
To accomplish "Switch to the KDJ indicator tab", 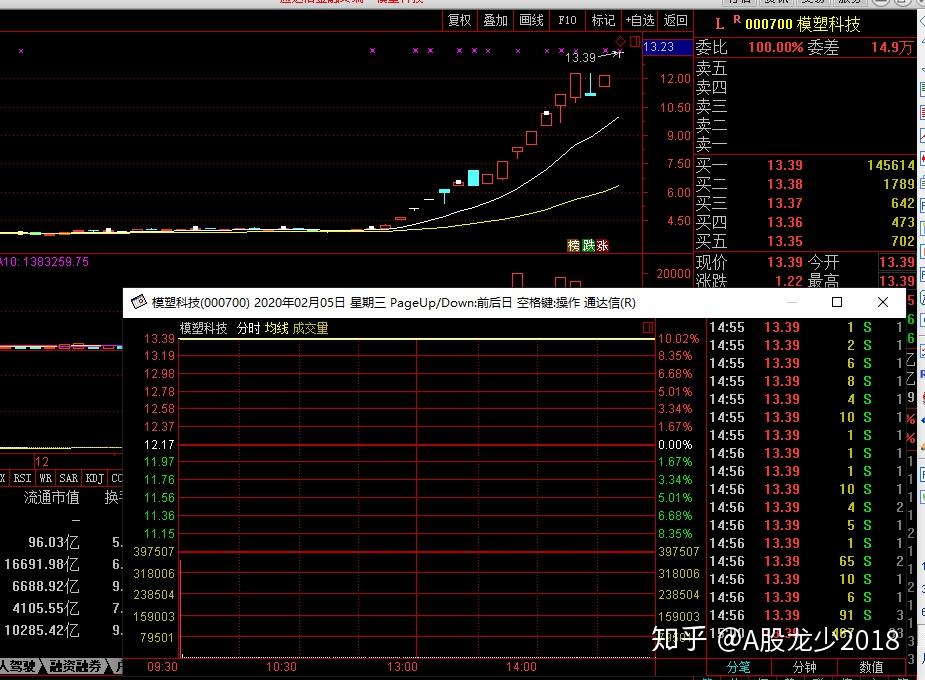I will 95,478.
